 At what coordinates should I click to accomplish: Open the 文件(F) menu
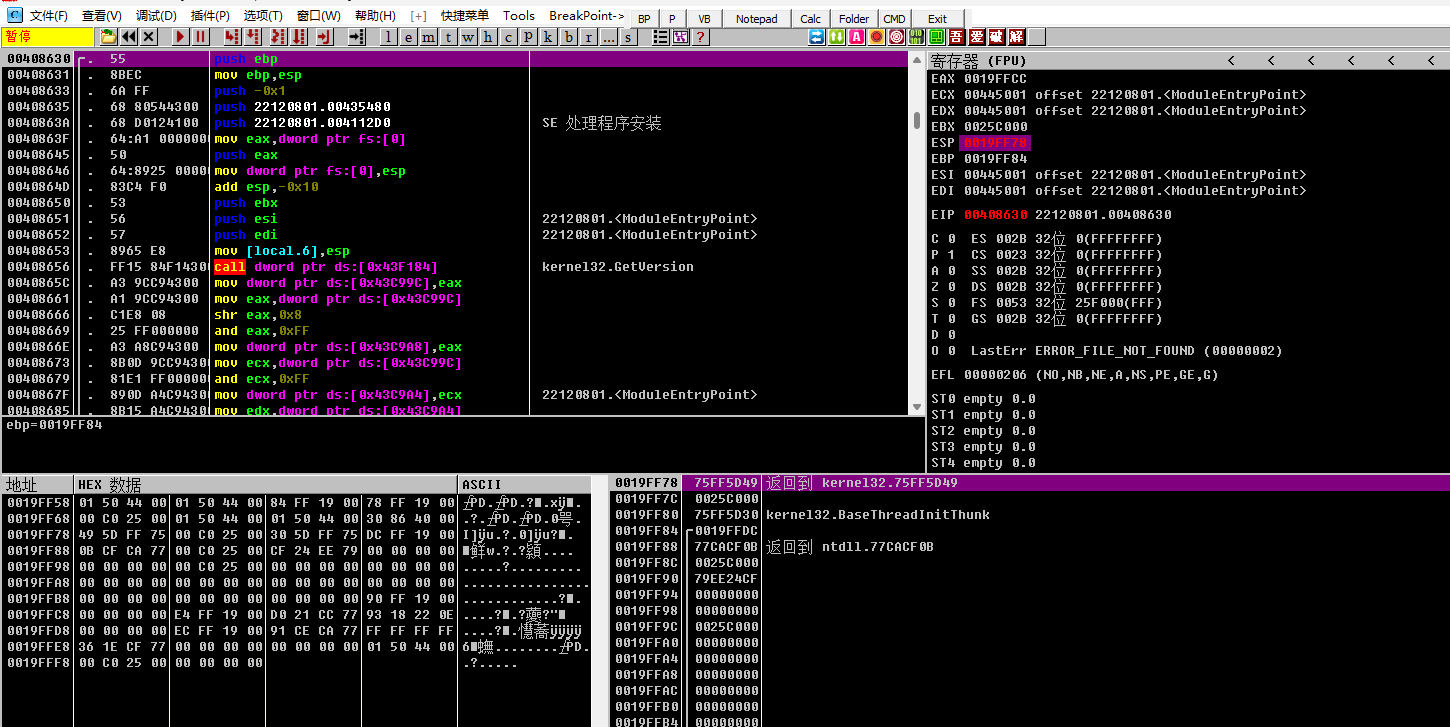tap(49, 16)
